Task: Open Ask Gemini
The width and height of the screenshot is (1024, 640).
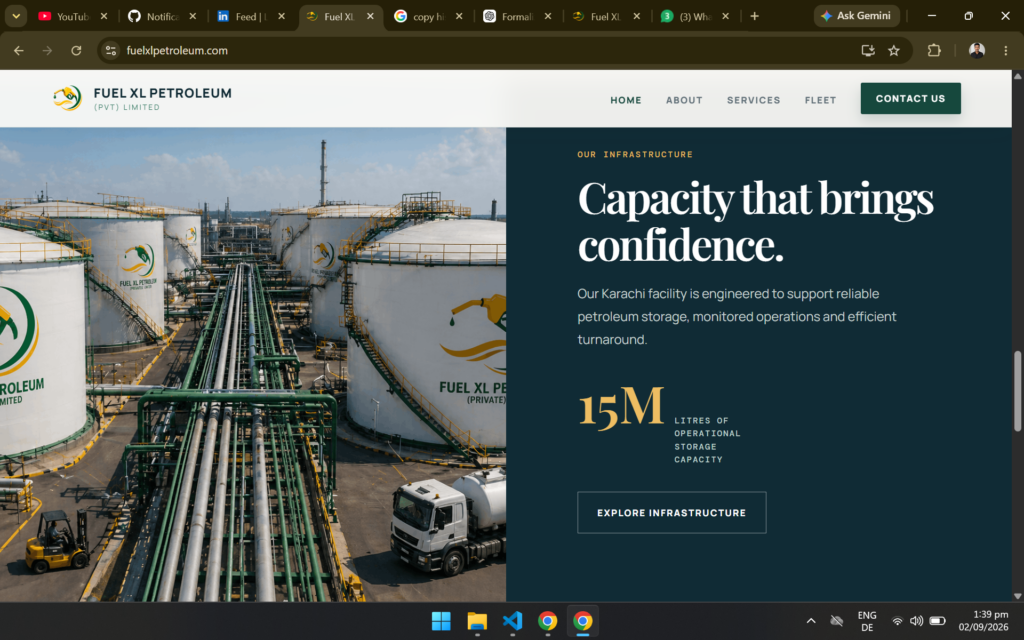Action: [856, 16]
